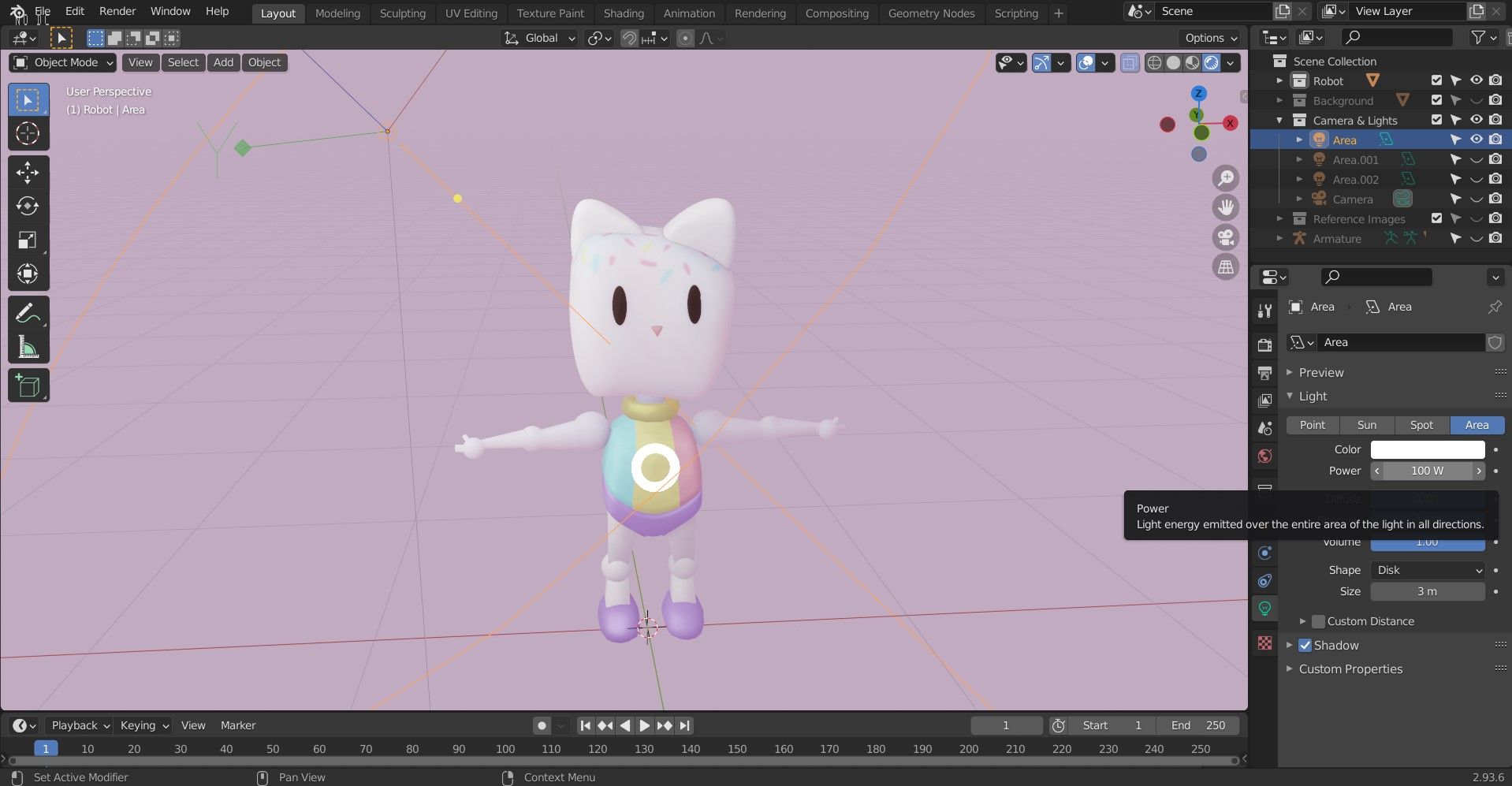Open the Object Mode dropdown
The width and height of the screenshot is (1512, 786).
point(64,62)
